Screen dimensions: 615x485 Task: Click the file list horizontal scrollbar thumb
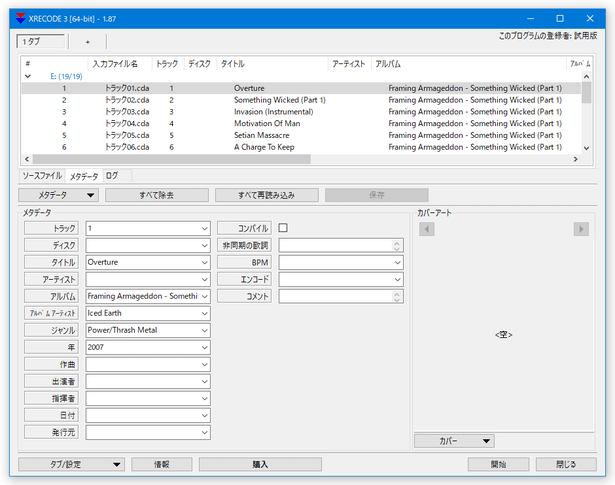[x=172, y=159]
